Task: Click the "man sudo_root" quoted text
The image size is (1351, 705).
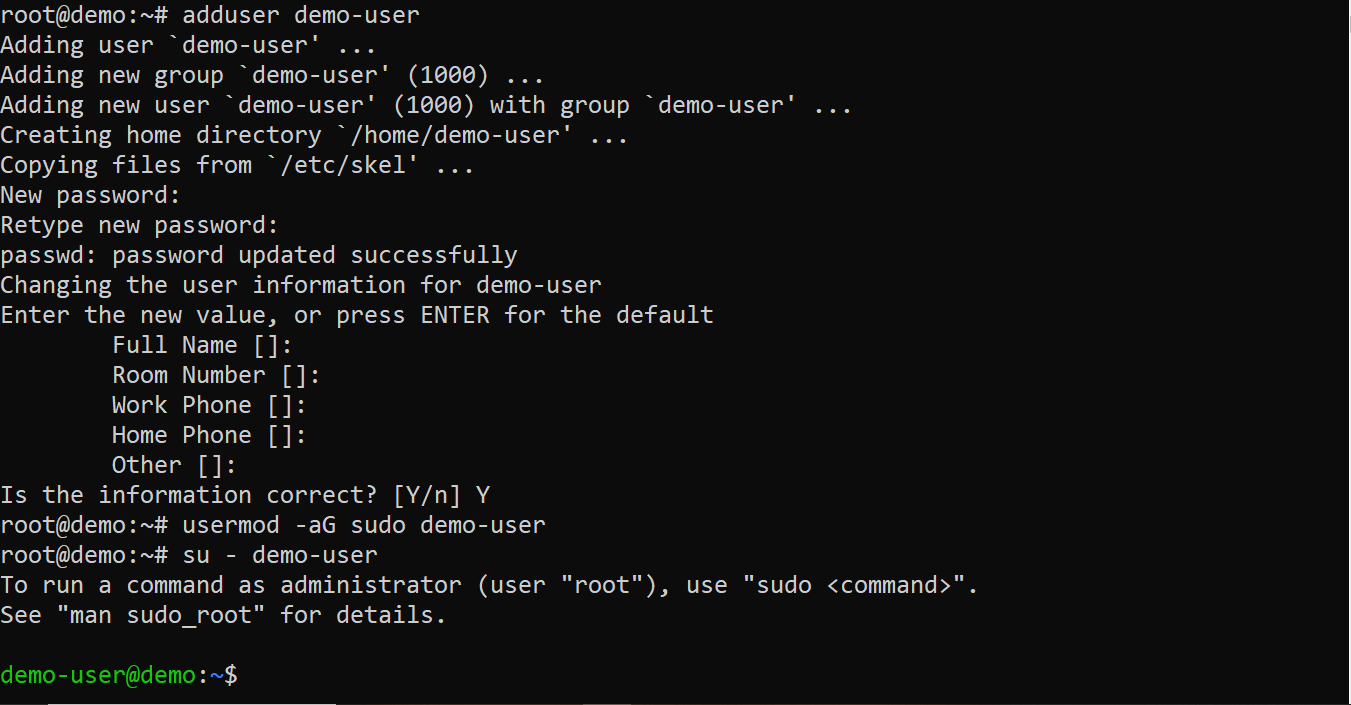Action: click(167, 615)
